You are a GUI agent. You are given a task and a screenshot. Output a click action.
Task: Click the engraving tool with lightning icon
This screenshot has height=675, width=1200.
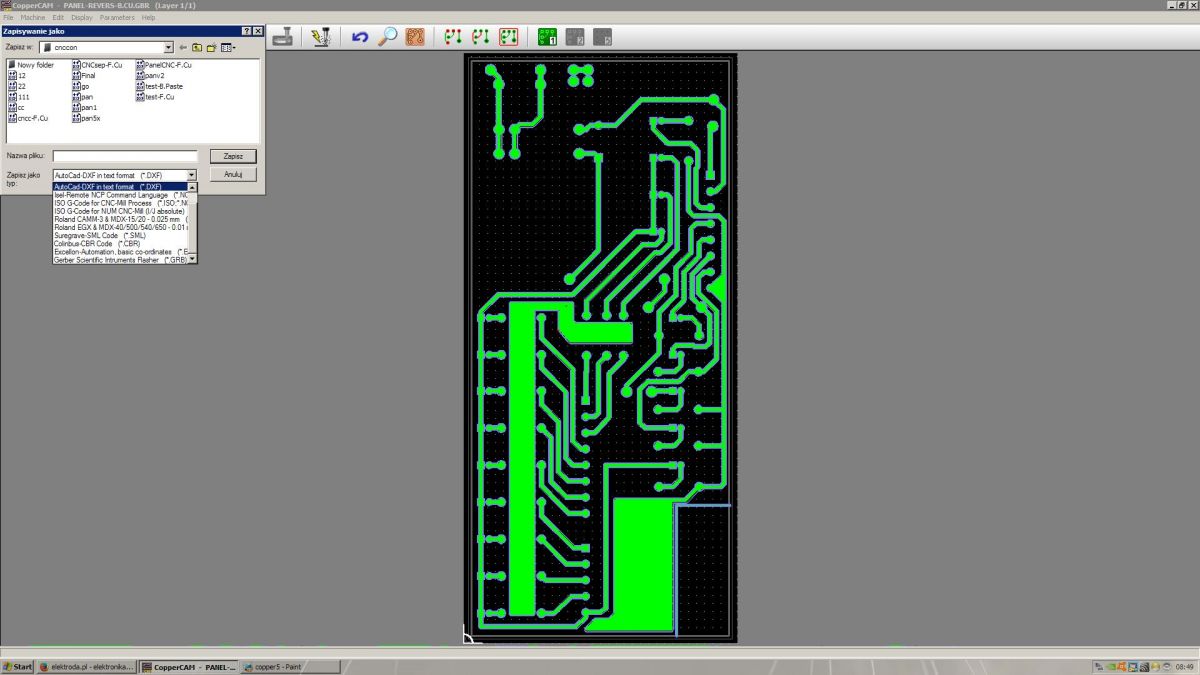(320, 37)
